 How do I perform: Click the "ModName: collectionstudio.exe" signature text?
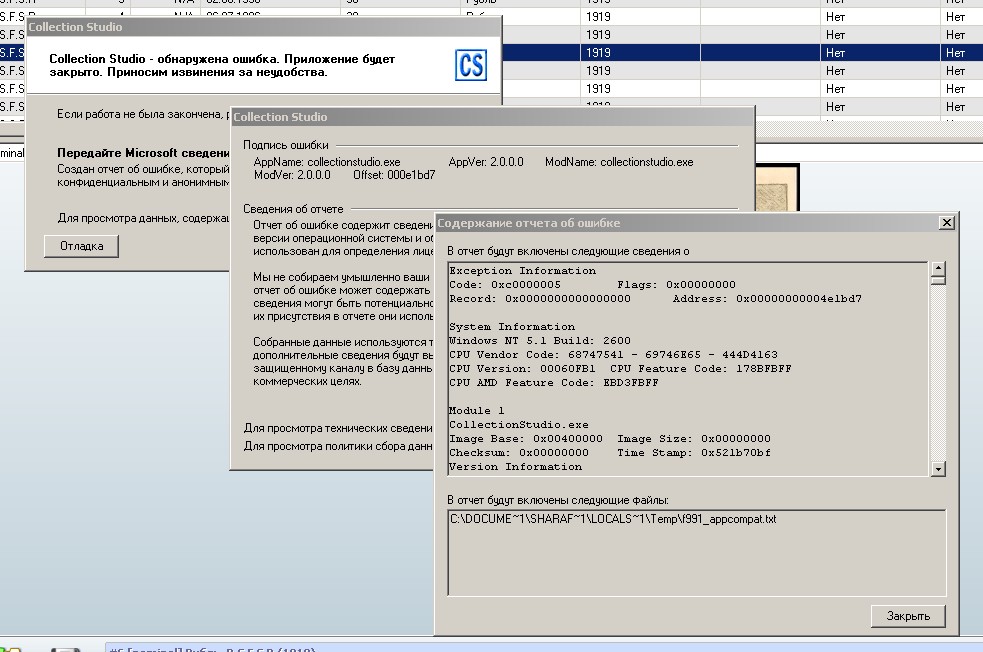click(x=619, y=162)
